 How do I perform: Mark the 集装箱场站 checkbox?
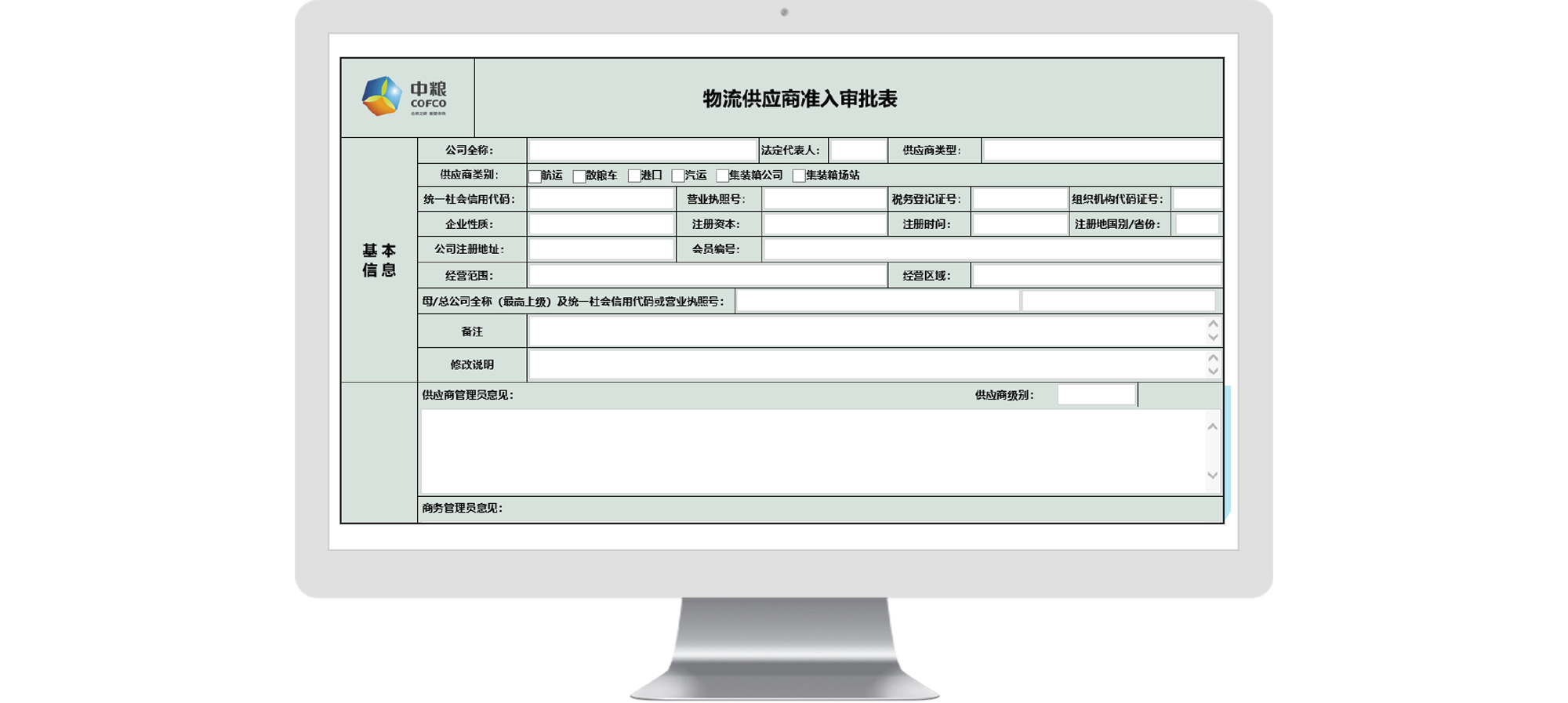[x=798, y=176]
